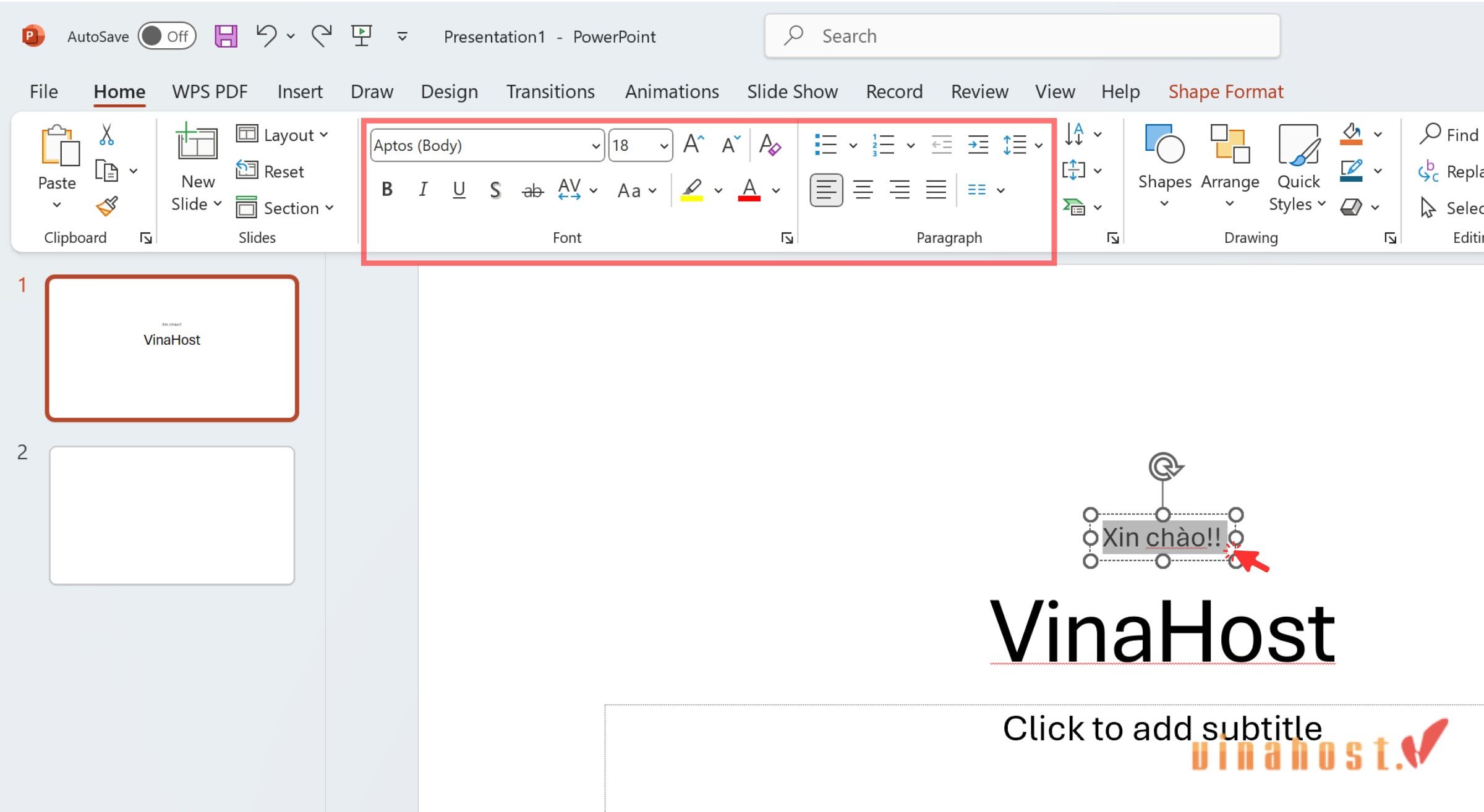The height and width of the screenshot is (812, 1484).
Task: Open Columns options
Action: (x=986, y=190)
